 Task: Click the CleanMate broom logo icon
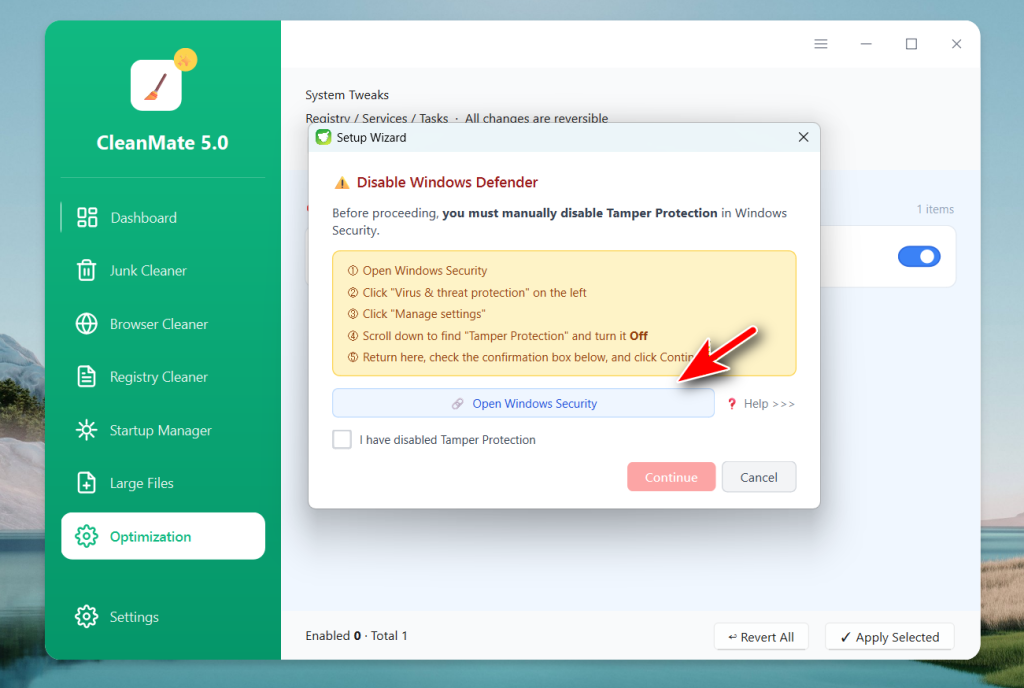[x=156, y=85]
